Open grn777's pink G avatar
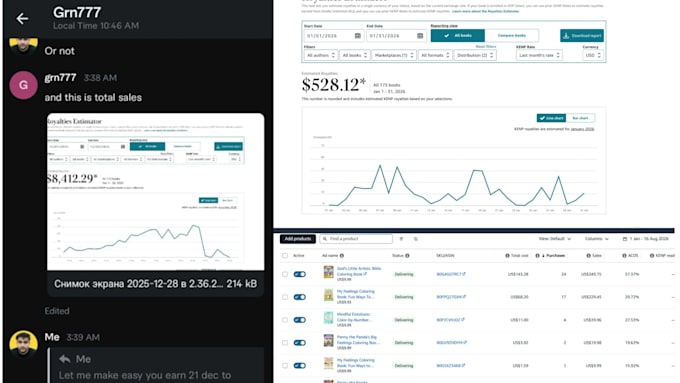This screenshot has width=680, height=383. [23, 85]
